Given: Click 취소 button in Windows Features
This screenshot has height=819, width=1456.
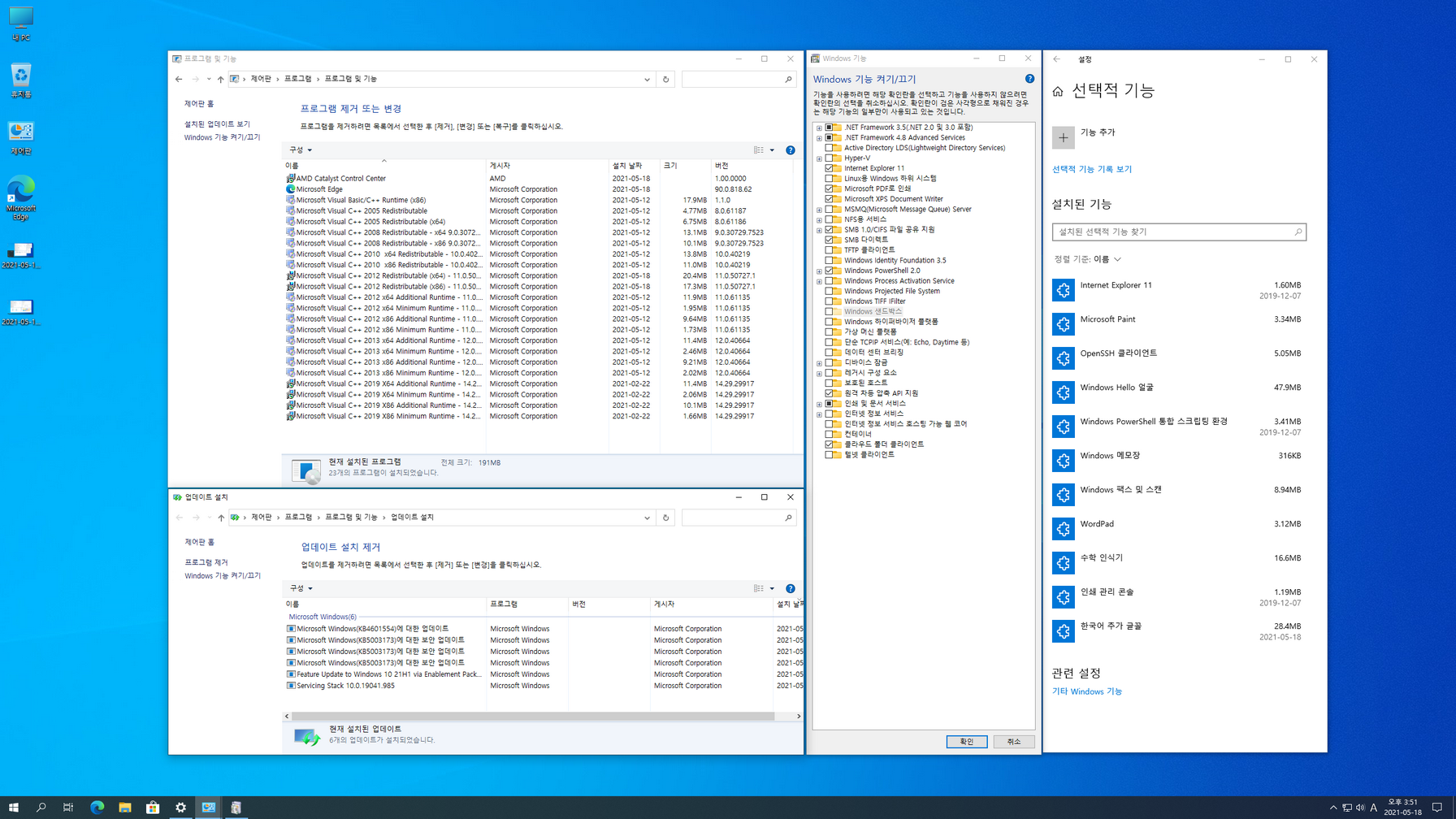Looking at the screenshot, I should pyautogui.click(x=1013, y=742).
